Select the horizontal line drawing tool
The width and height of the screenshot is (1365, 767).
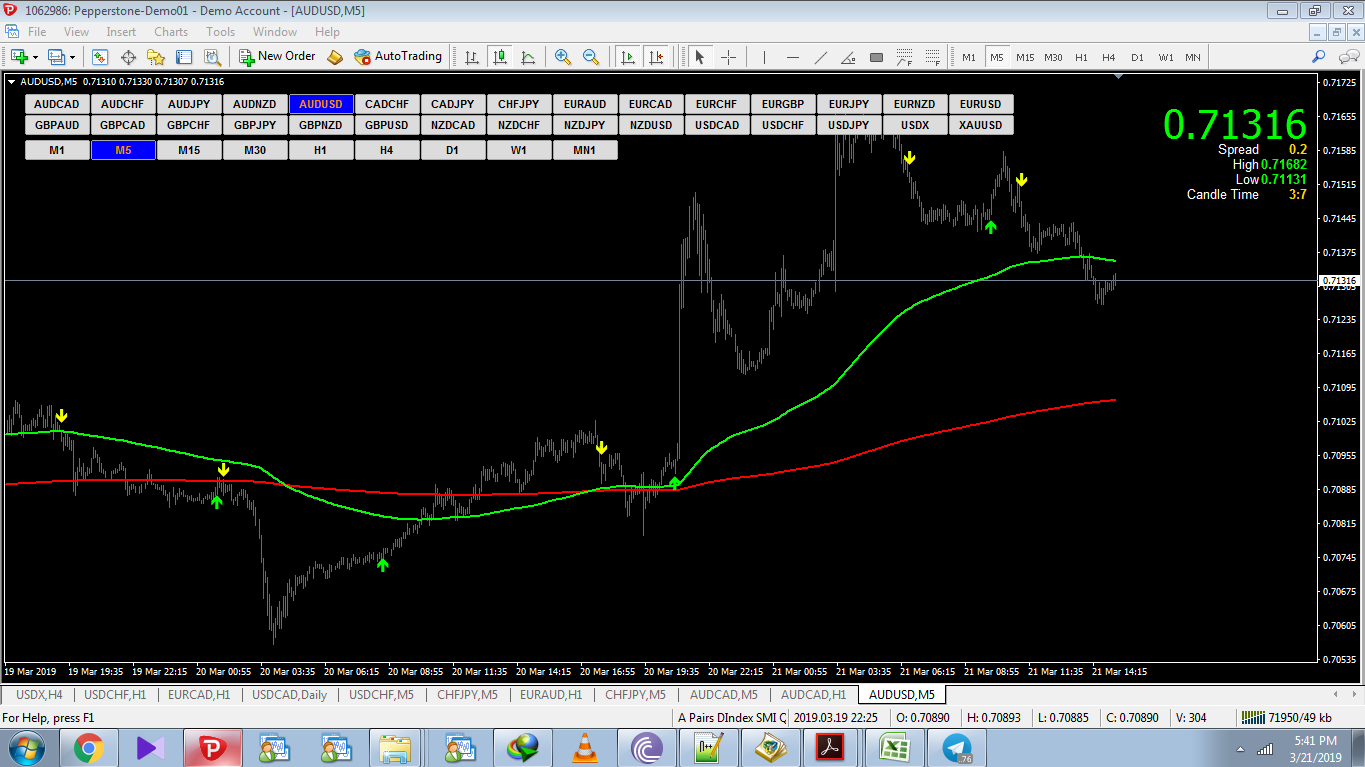[793, 57]
